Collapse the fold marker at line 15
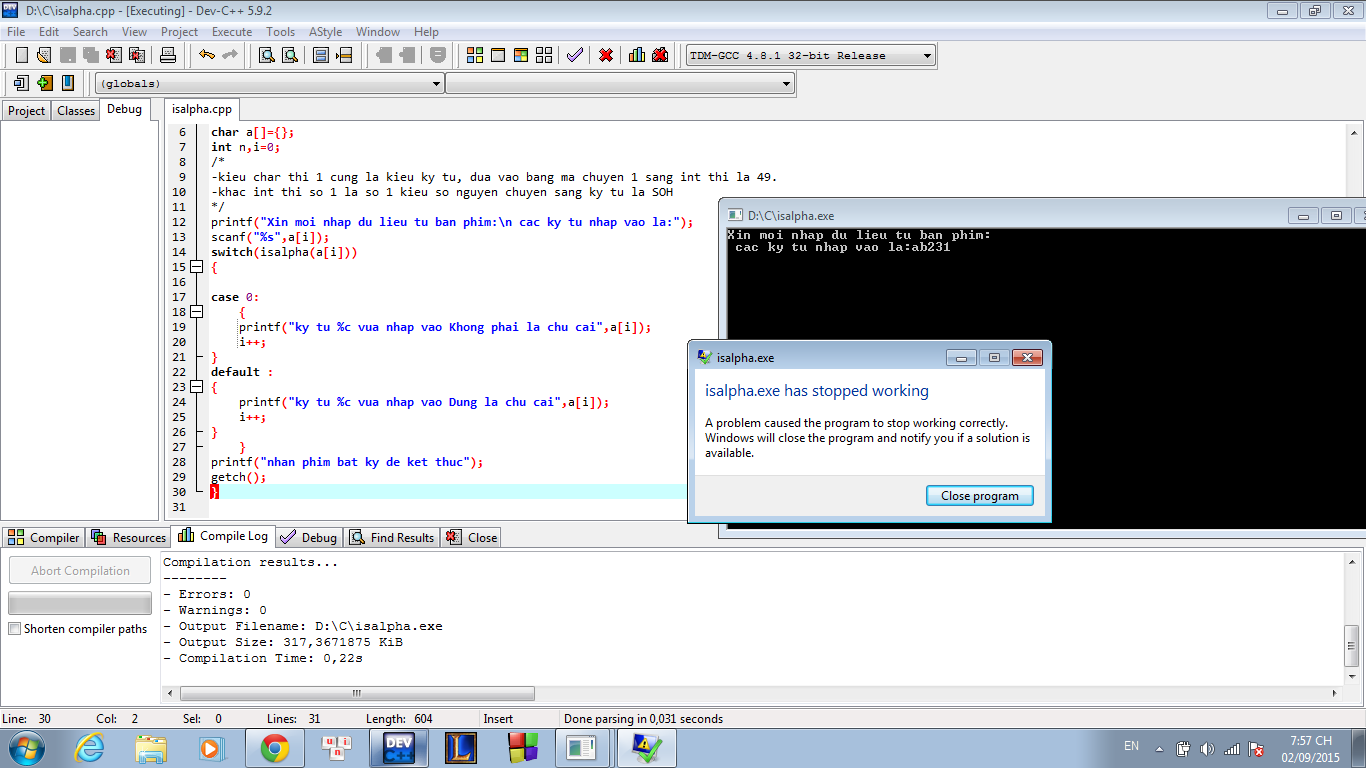 pos(197,267)
